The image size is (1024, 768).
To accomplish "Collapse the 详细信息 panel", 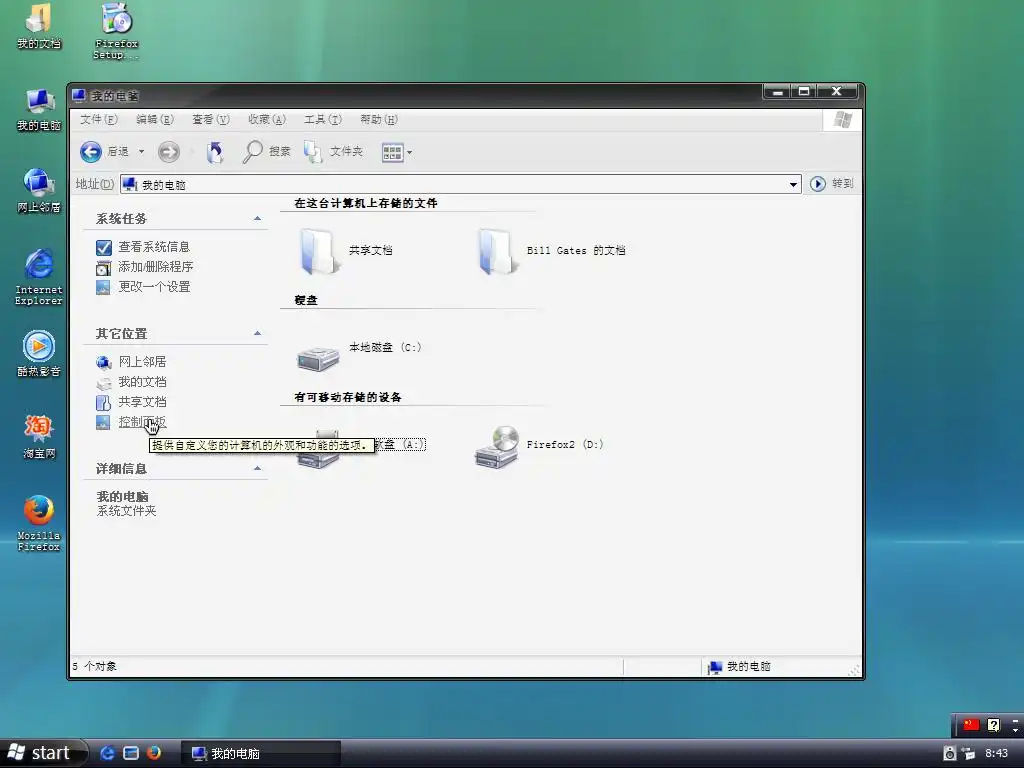I will (x=257, y=468).
